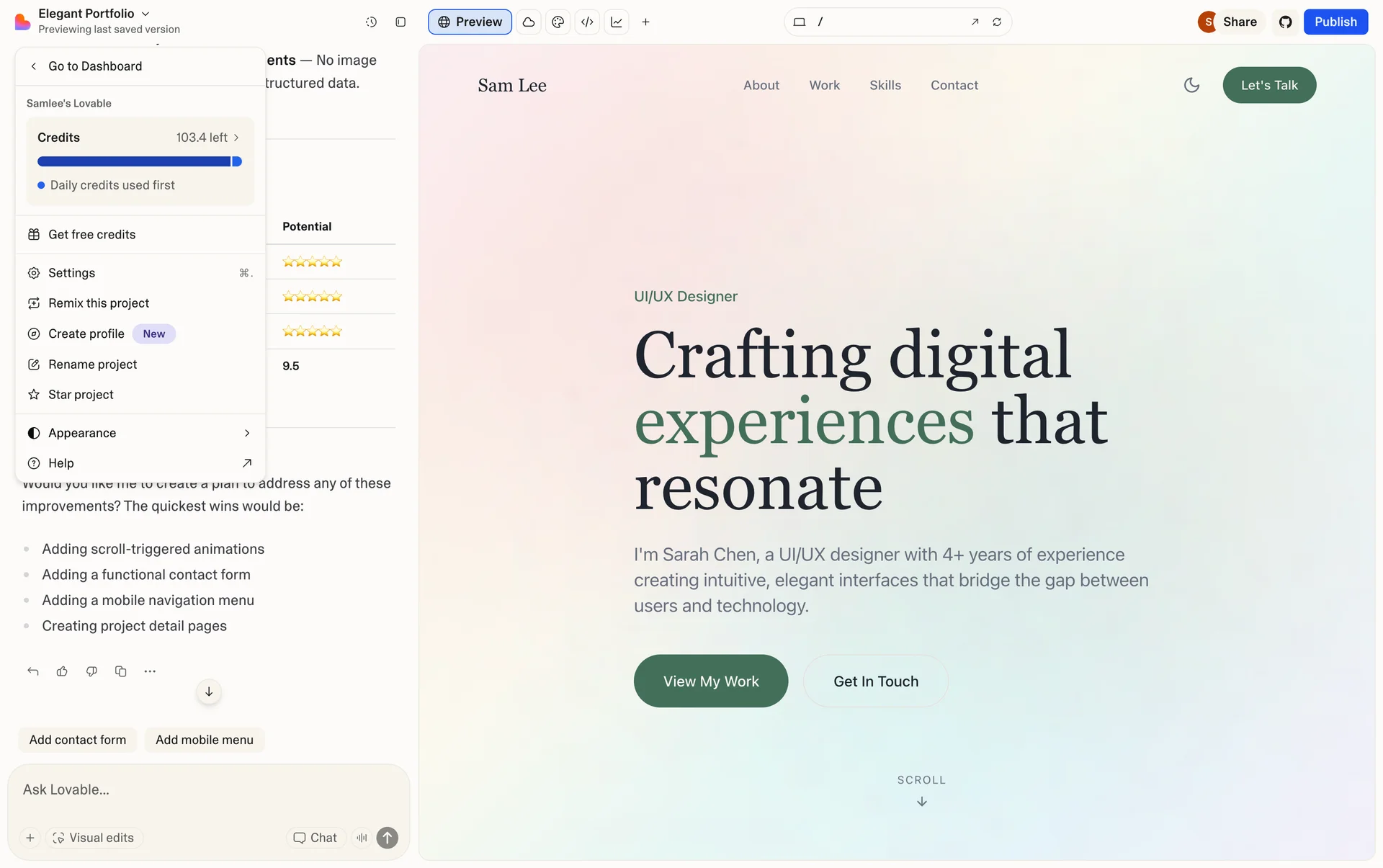This screenshot has width=1383, height=868.
Task: Toggle the sidebar panel icon
Action: tap(400, 22)
